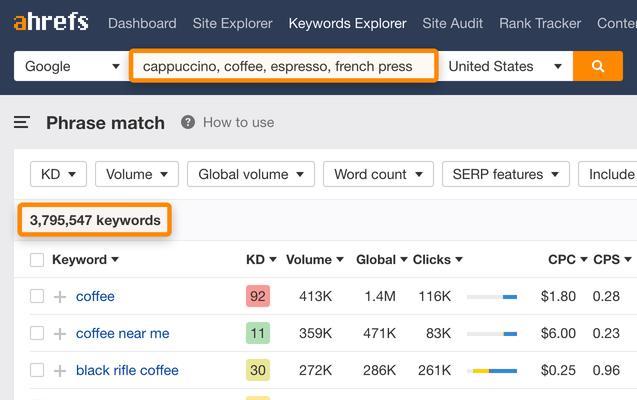Click the clicks distribution bar for coffee

[x=492, y=297]
